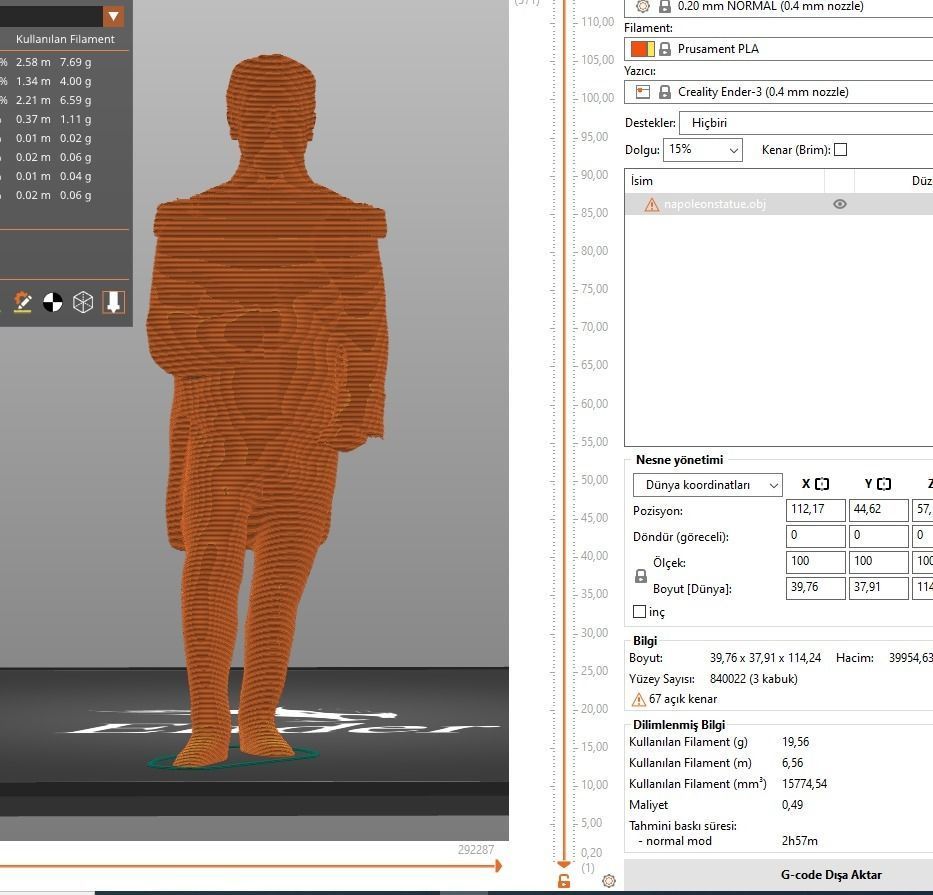
Task: Click the Boyut X size field 39,76
Action: (x=815, y=588)
